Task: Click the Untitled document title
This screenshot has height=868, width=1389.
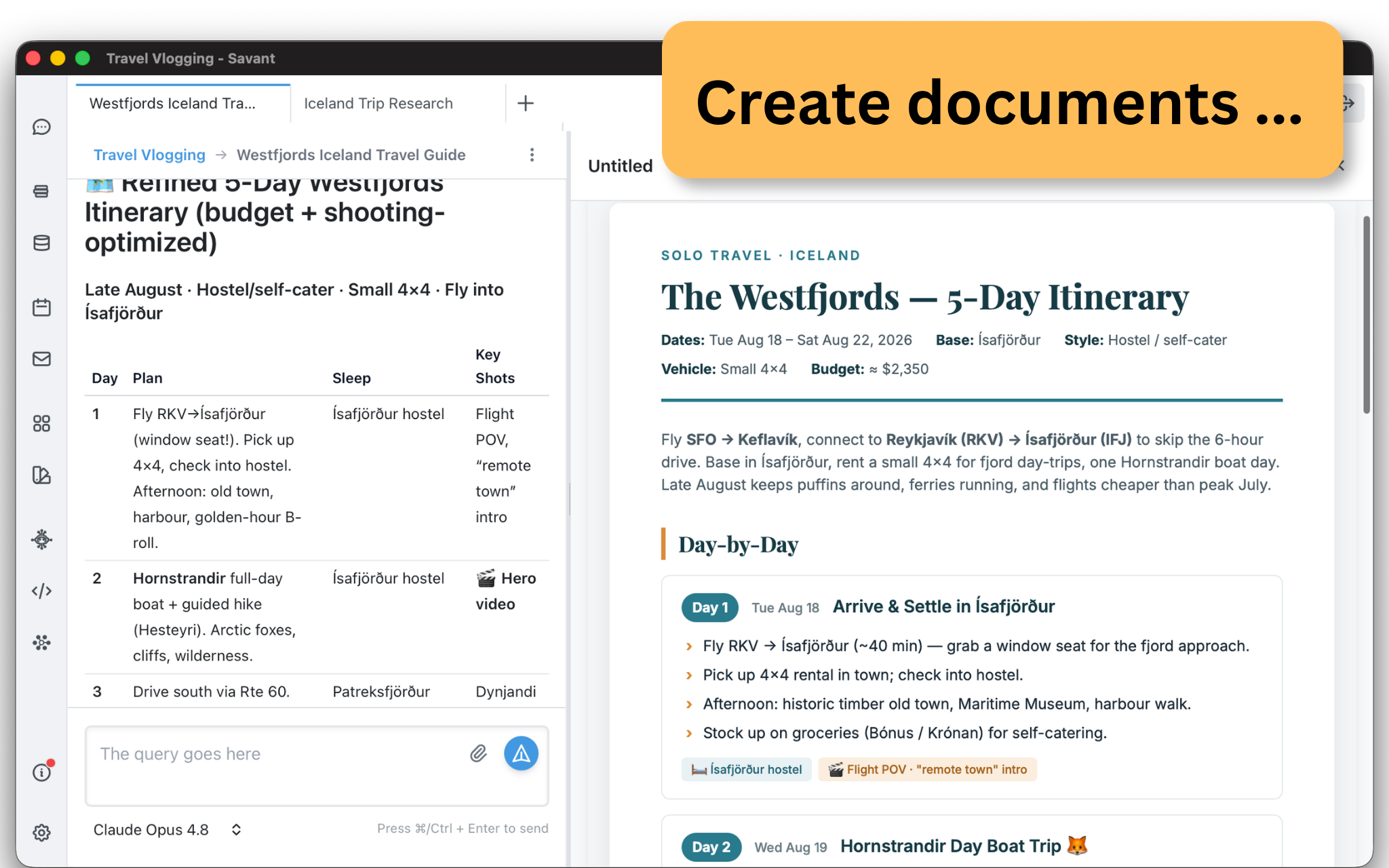Action: (x=620, y=166)
